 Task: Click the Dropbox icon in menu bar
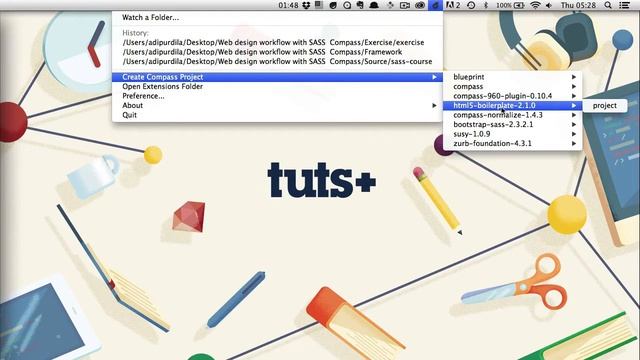(306, 5)
